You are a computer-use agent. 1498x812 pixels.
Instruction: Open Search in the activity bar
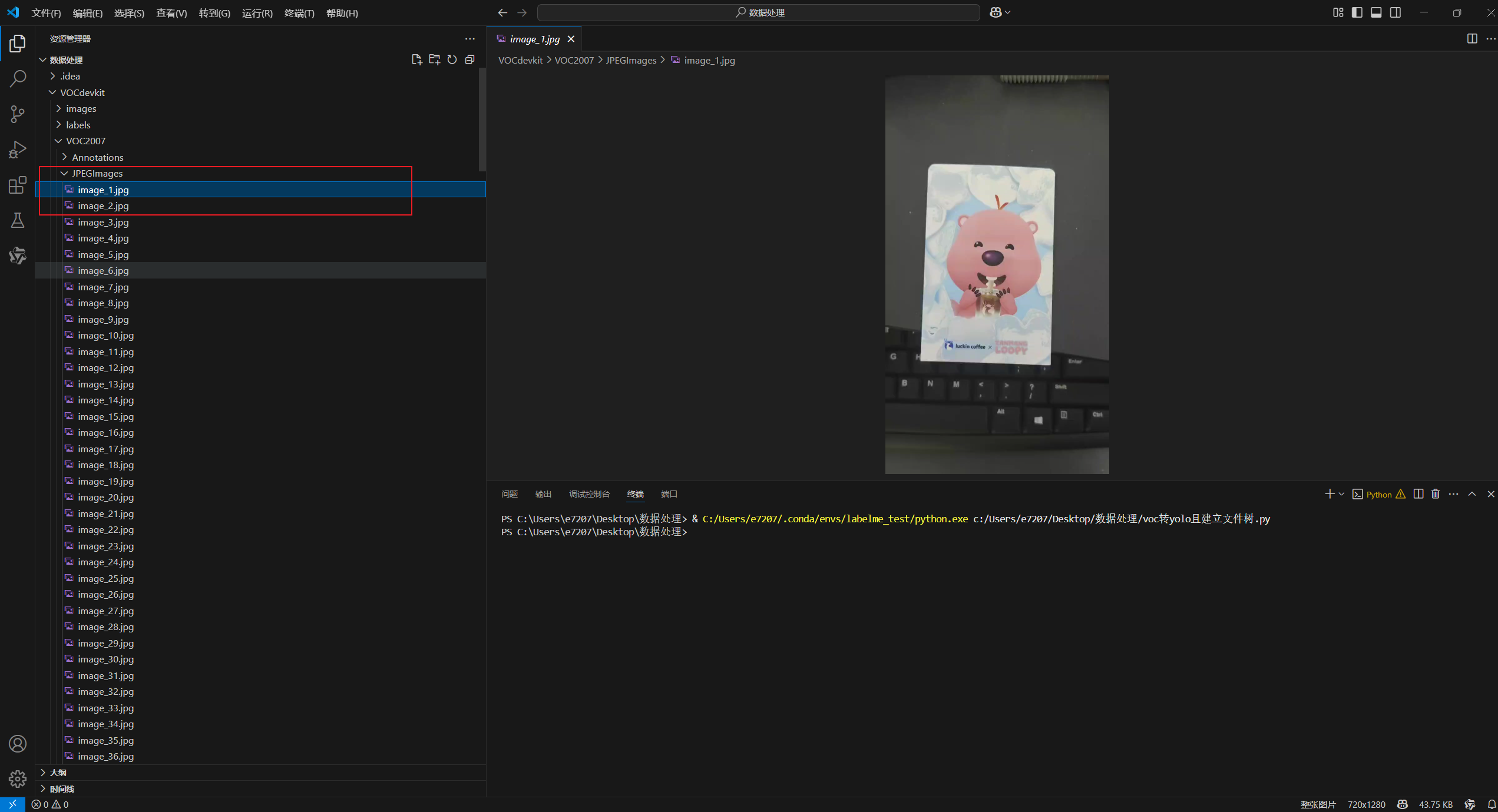[17, 78]
